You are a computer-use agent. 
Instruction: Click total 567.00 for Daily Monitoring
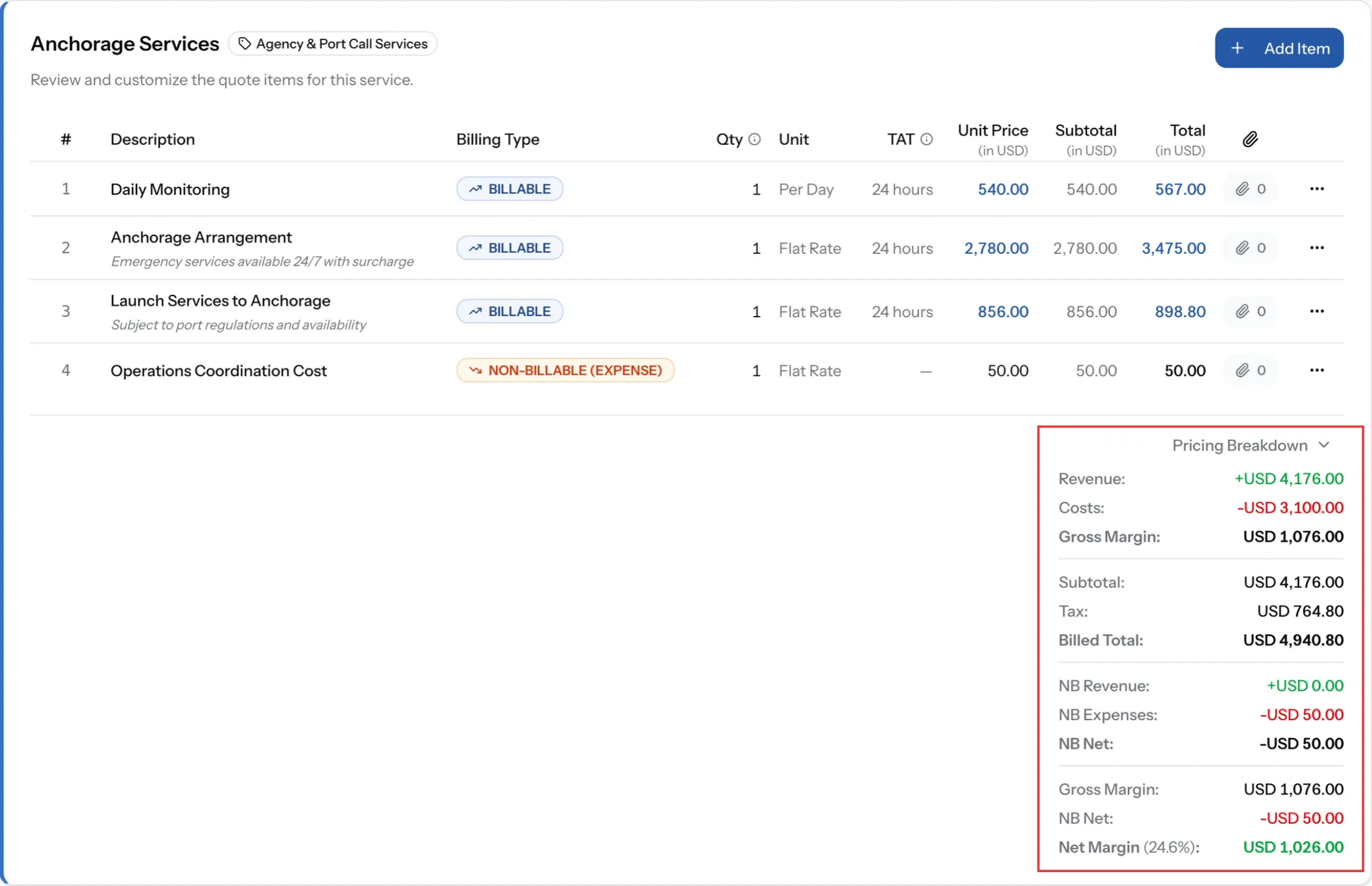pos(1180,189)
